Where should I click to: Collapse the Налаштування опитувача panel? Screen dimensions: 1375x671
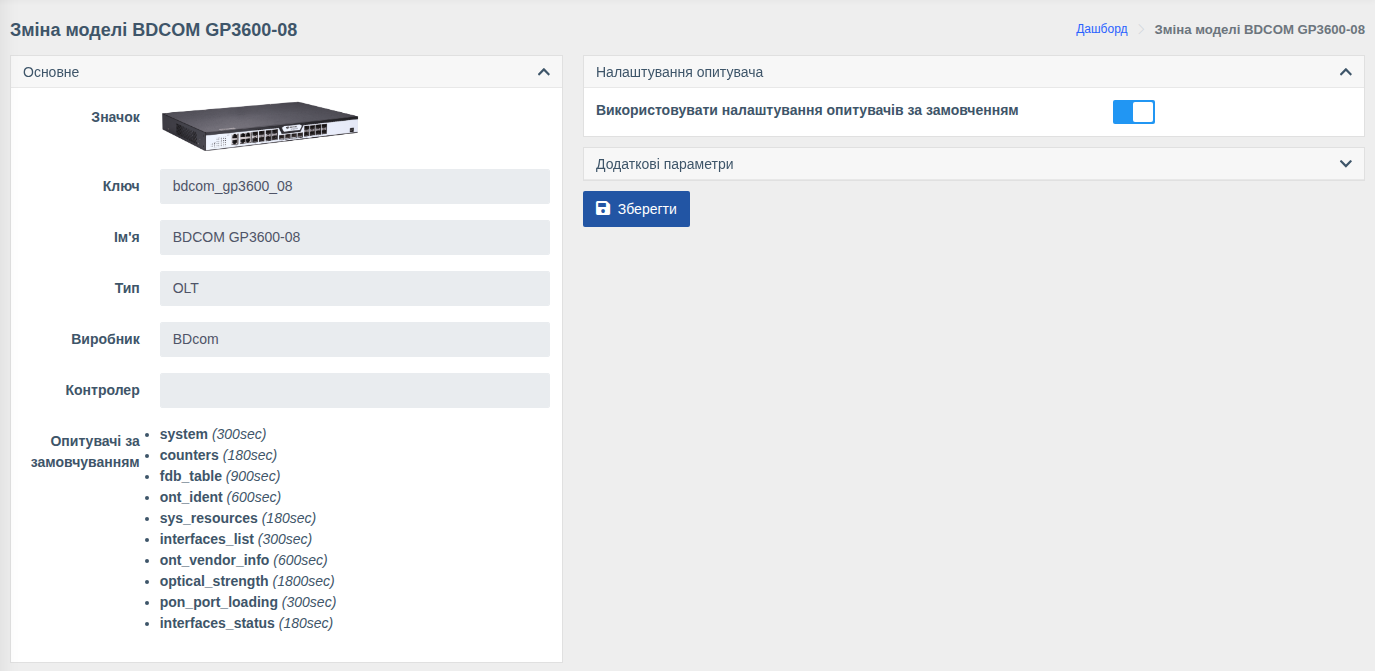tap(1346, 72)
